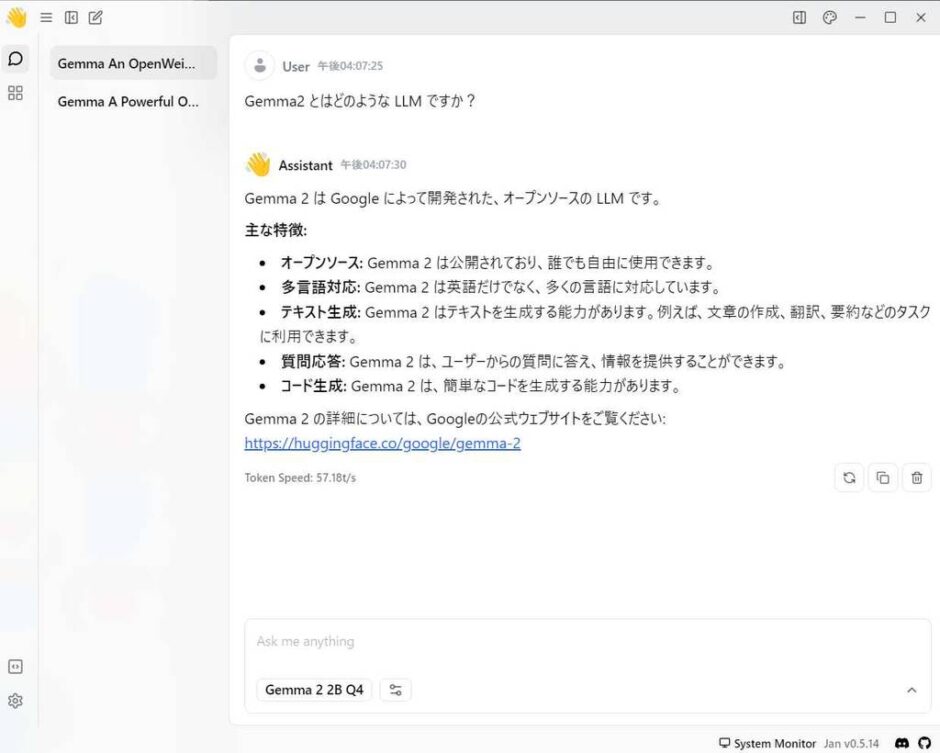Open a new chat thread
Image resolution: width=940 pixels, height=753 pixels.
click(95, 17)
